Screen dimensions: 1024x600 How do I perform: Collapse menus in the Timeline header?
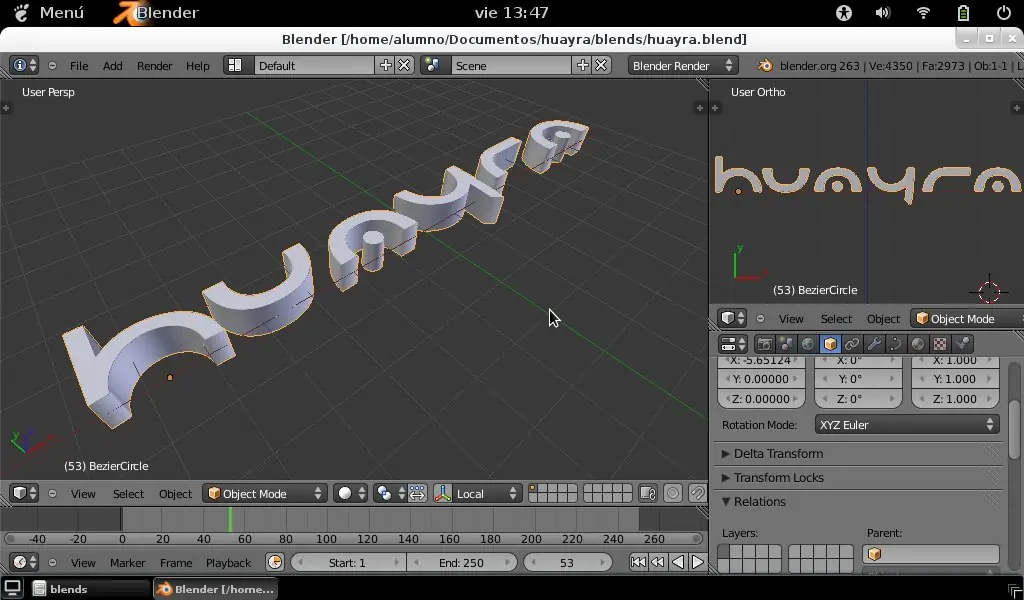(52, 562)
